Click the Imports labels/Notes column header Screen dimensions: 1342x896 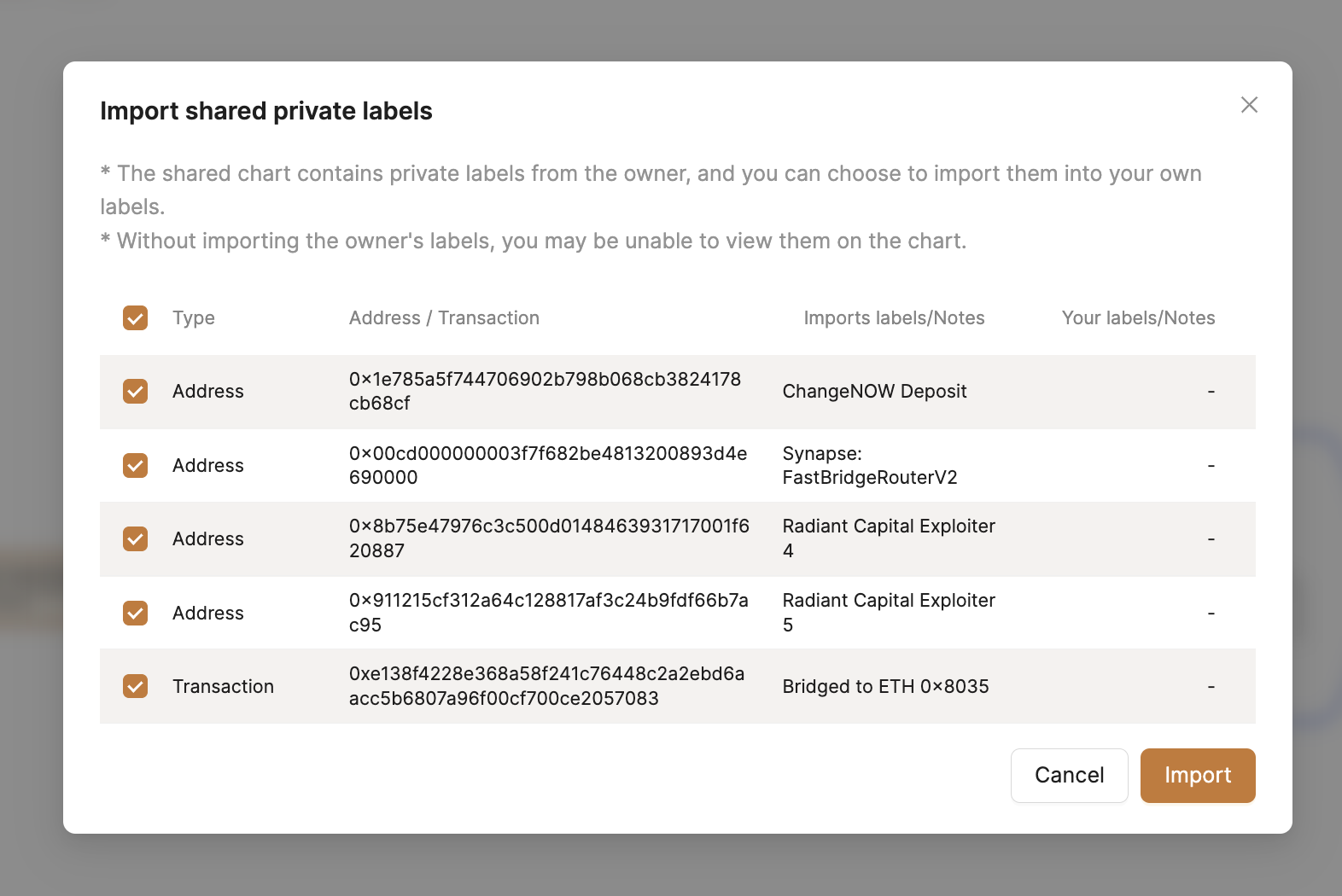[x=894, y=318]
